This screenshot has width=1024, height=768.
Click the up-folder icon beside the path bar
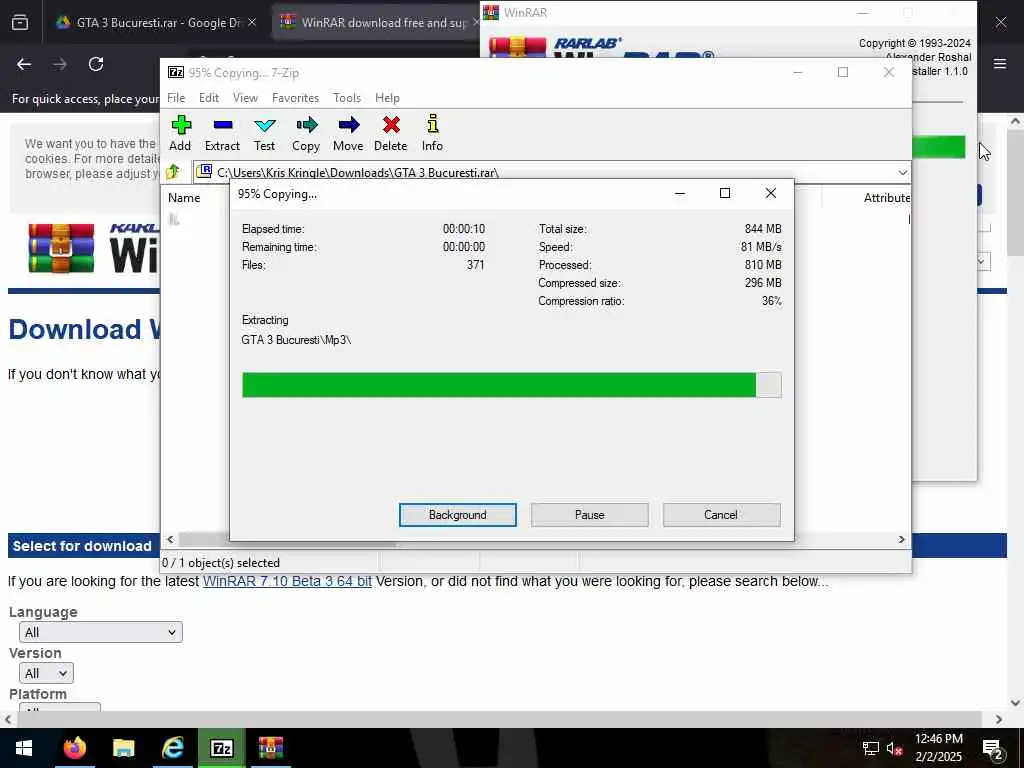(173, 172)
